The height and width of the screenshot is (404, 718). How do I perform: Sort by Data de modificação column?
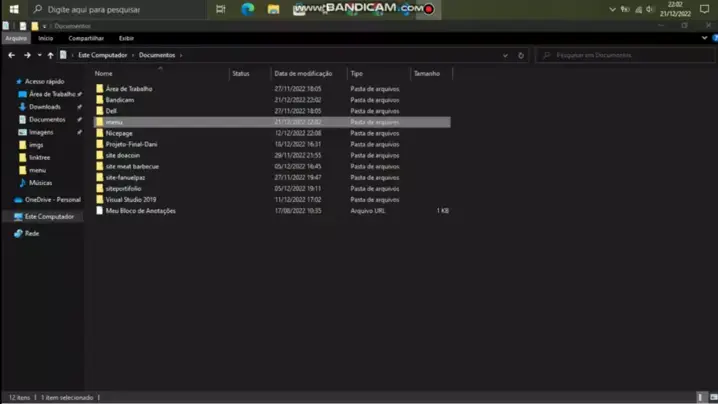pyautogui.click(x=303, y=73)
